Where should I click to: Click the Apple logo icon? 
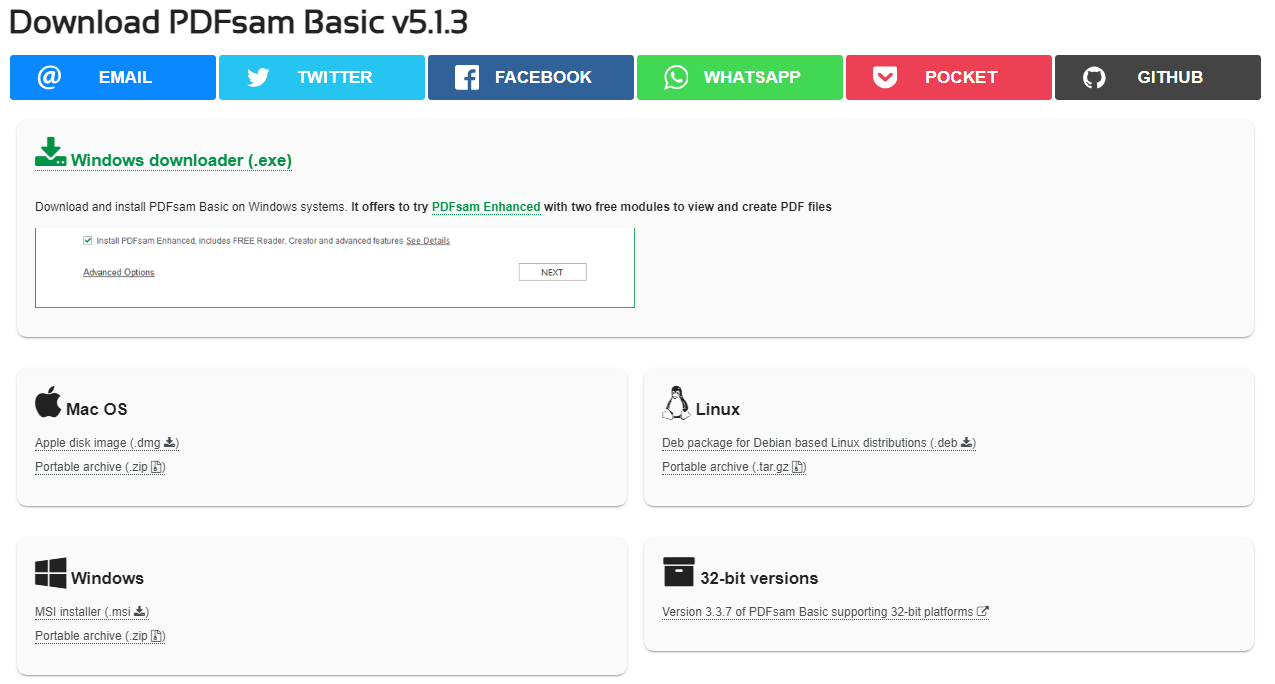click(48, 402)
